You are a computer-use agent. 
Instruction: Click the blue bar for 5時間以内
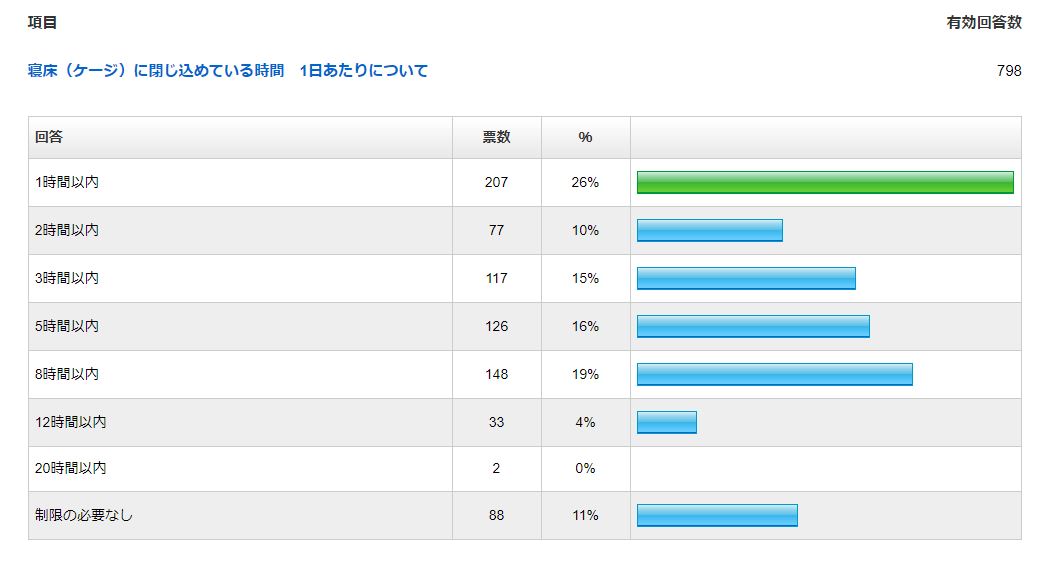tap(753, 326)
